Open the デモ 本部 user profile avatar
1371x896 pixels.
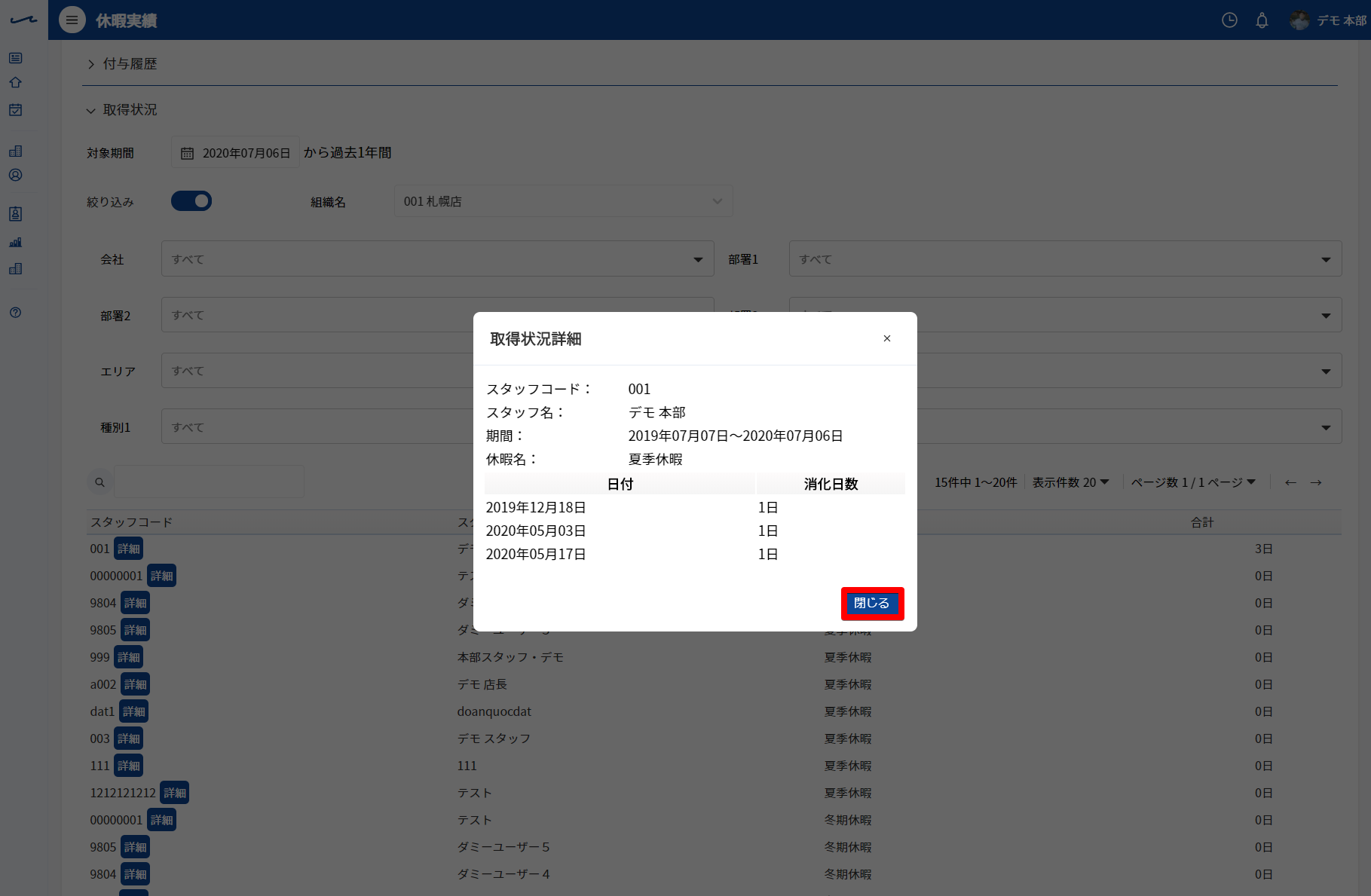[1299, 20]
